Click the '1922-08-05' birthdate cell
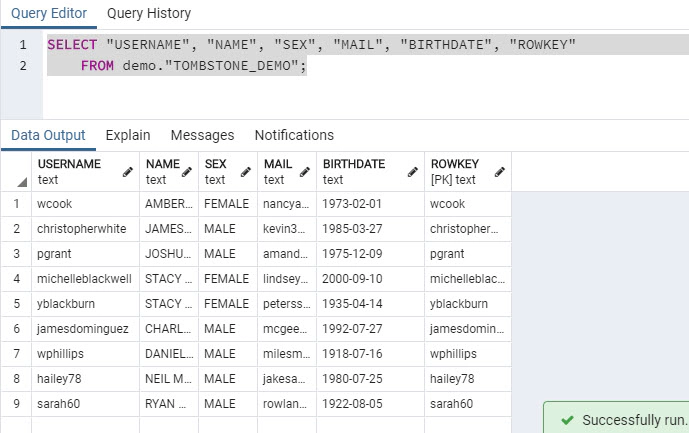The height and width of the screenshot is (433, 689). click(370, 404)
